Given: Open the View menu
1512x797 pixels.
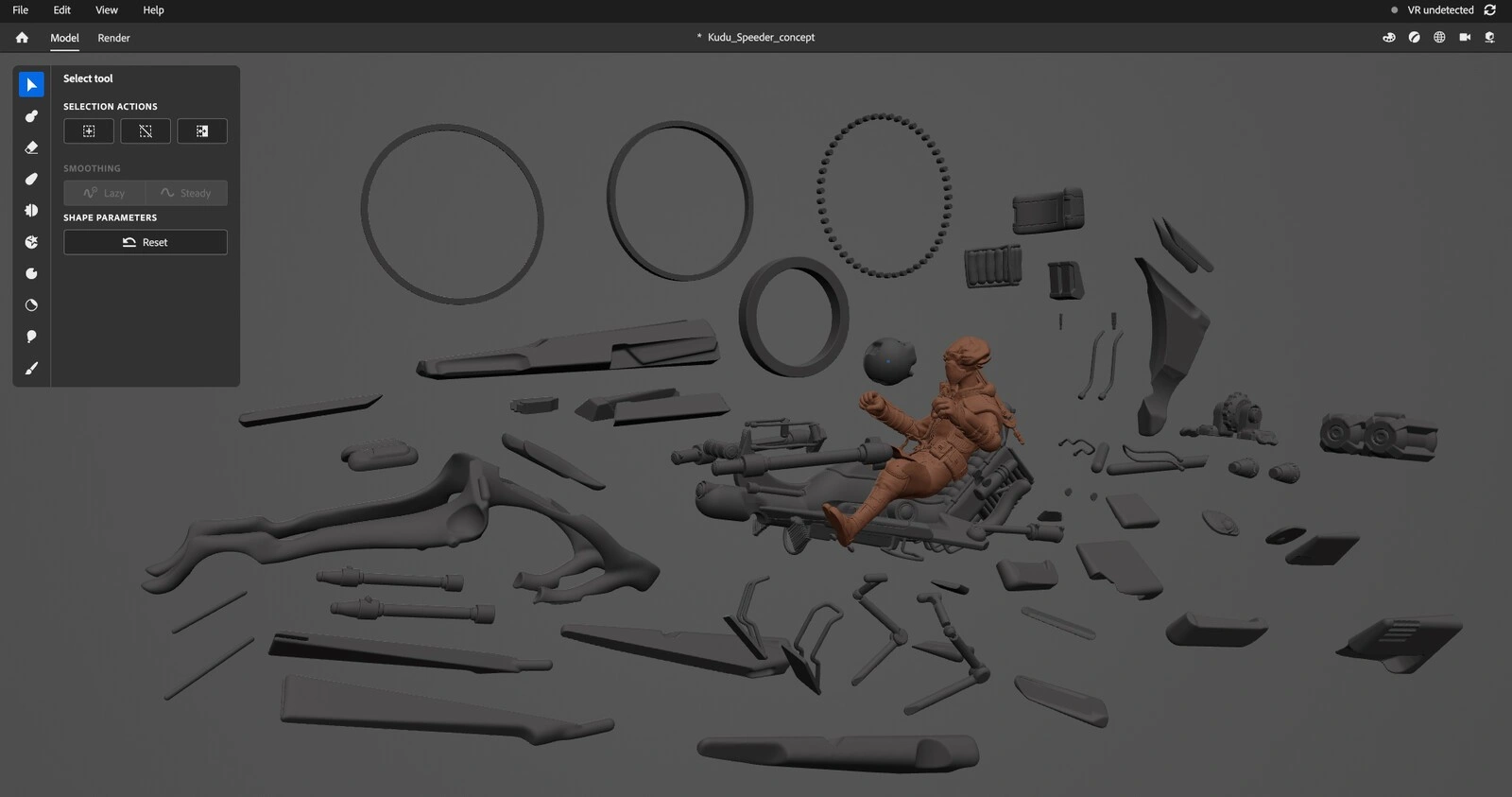Looking at the screenshot, I should click(x=107, y=10).
